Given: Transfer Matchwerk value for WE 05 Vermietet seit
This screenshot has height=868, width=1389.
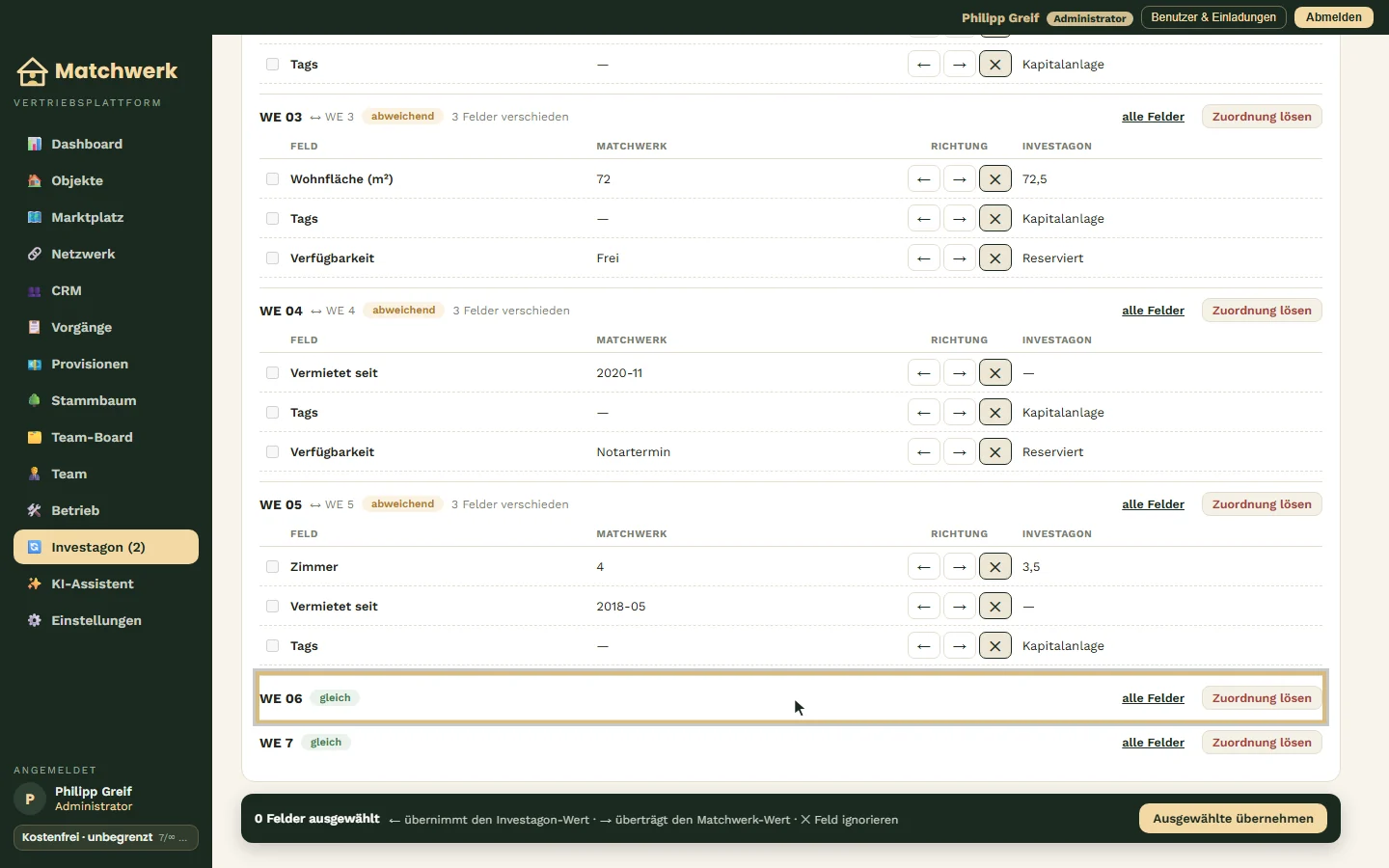Looking at the screenshot, I should tap(960, 607).
